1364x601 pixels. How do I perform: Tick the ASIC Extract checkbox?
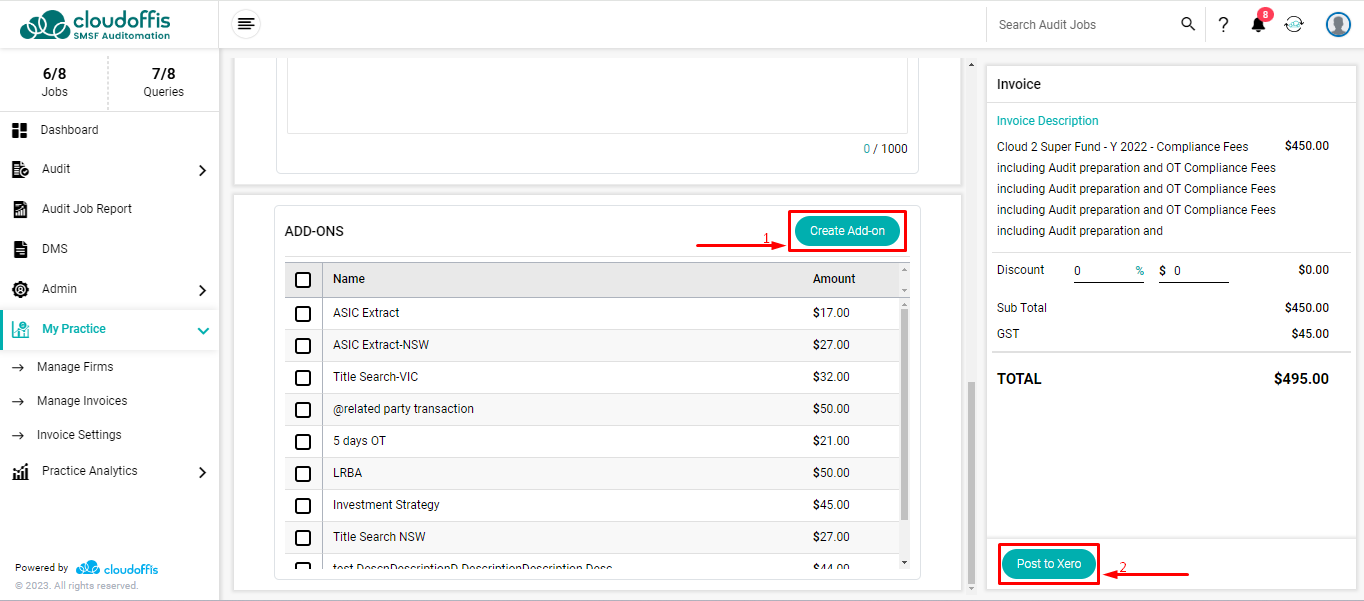pos(303,314)
